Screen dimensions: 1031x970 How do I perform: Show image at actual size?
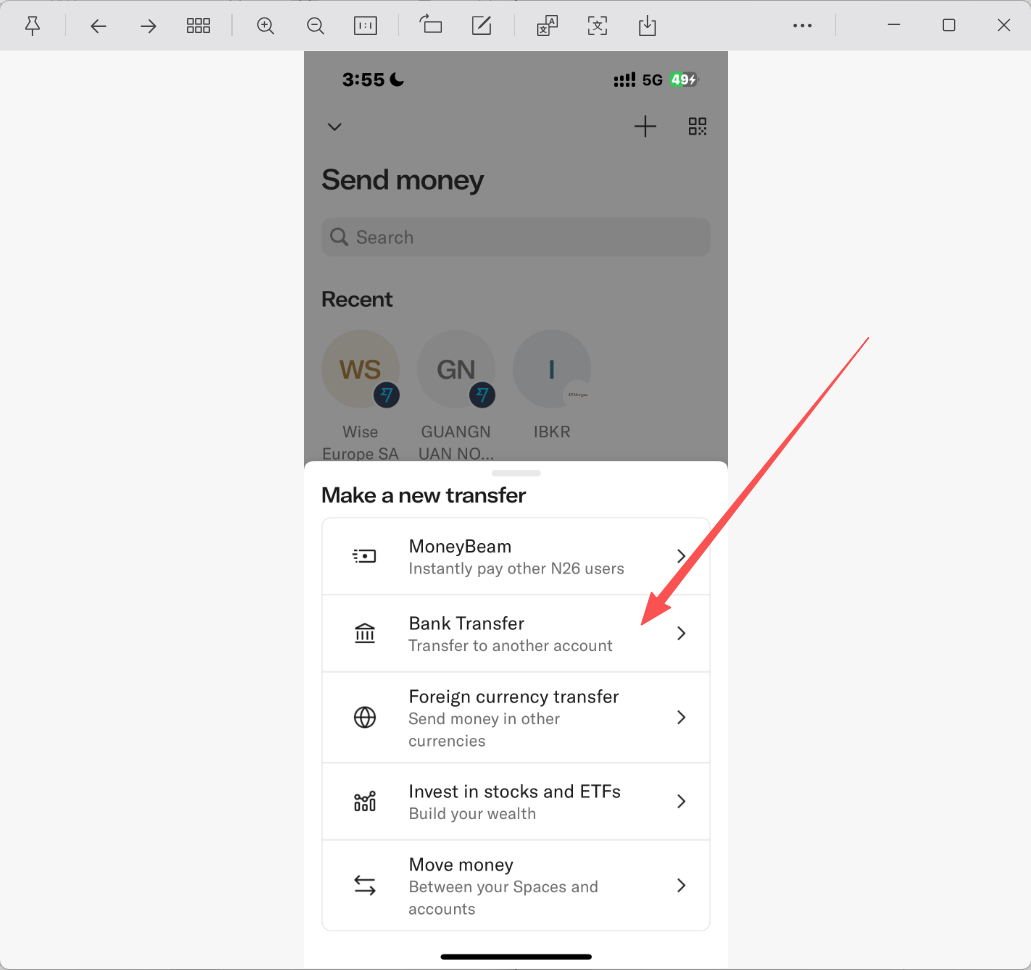366,26
